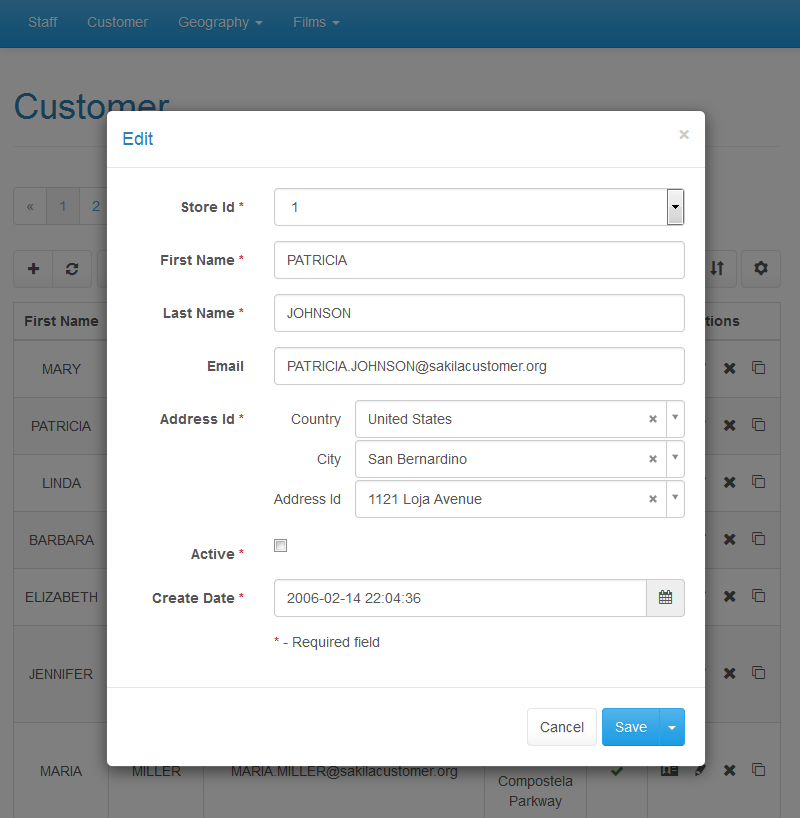
Task: Click the sort order arrows icon
Action: point(717,268)
